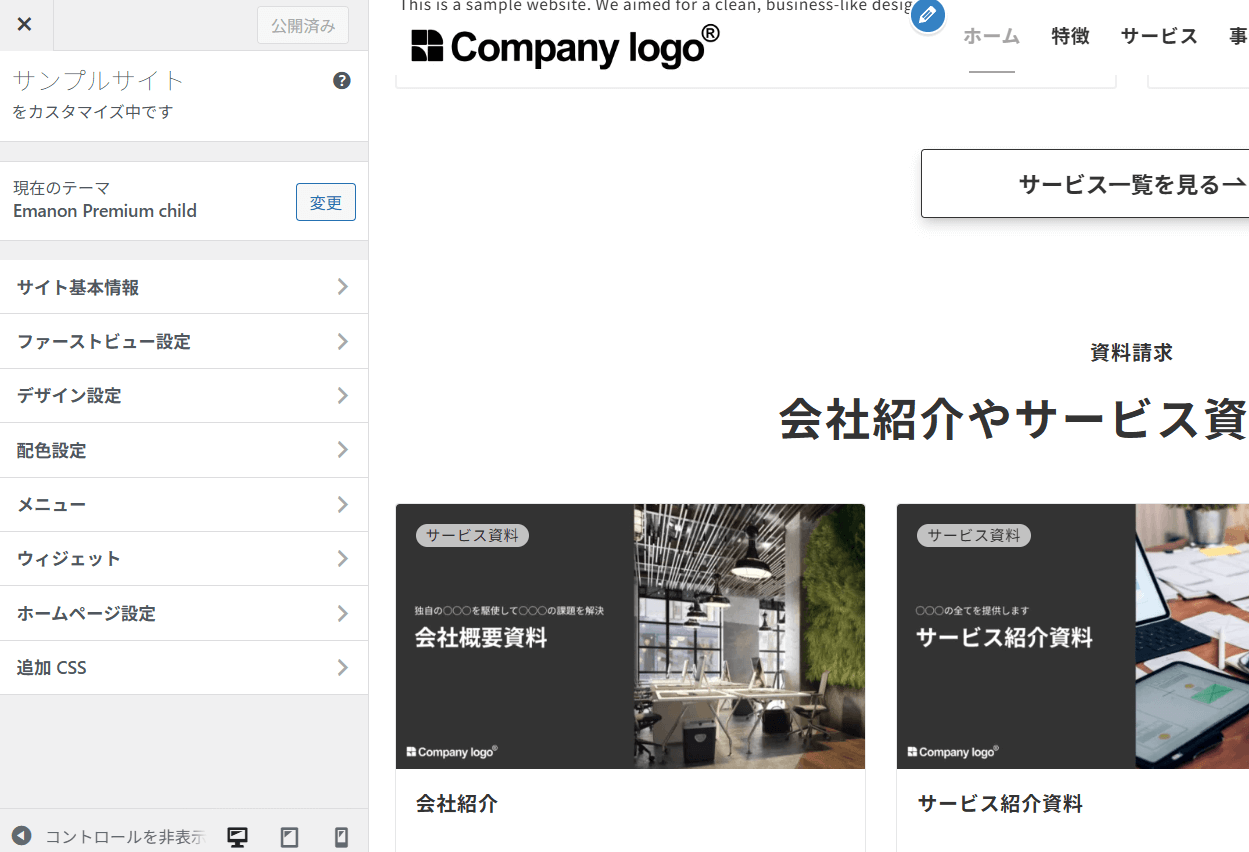
Task: Click the blue pencil edit shortcut icon
Action: [x=928, y=16]
